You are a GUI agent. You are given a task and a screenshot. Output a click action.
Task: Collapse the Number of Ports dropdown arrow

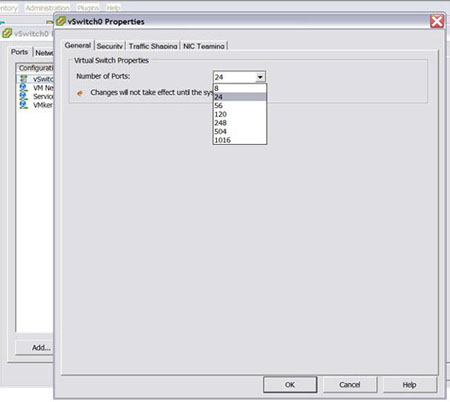click(260, 77)
